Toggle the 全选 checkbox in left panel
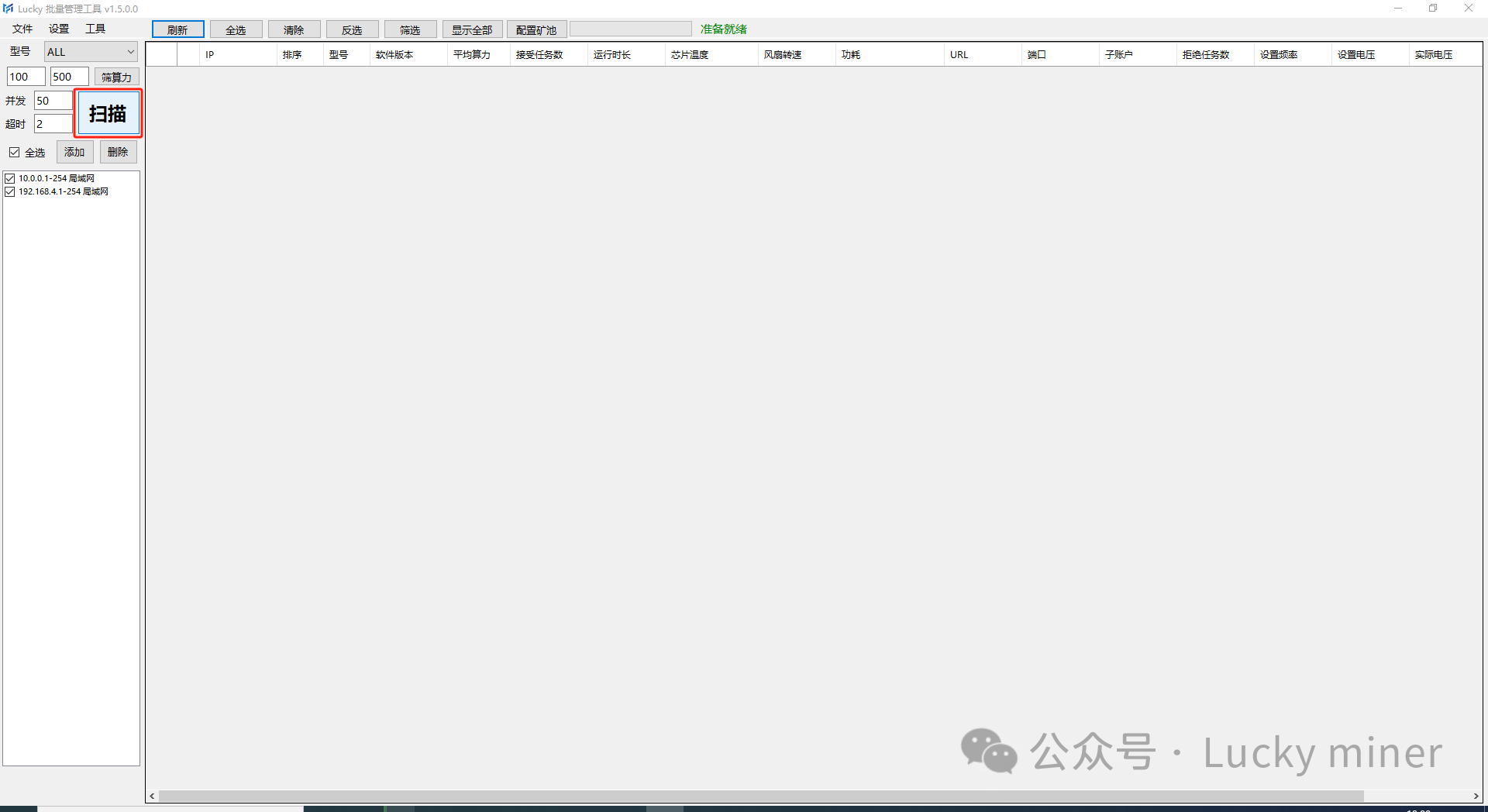This screenshot has height=812, width=1488. pos(15,153)
